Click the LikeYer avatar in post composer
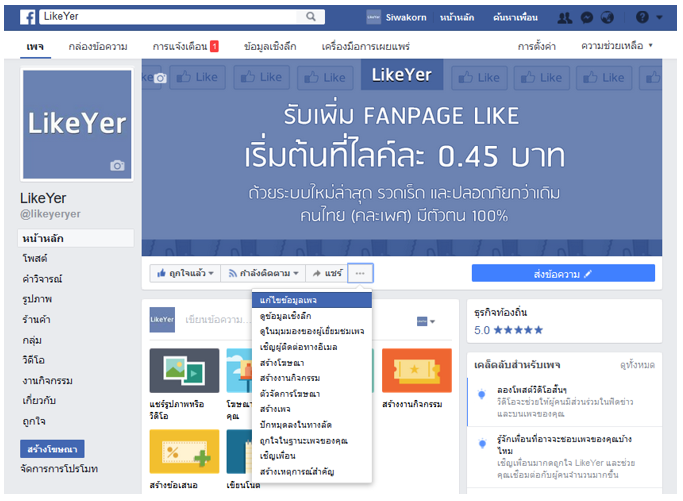The height and width of the screenshot is (501, 683). 162,319
